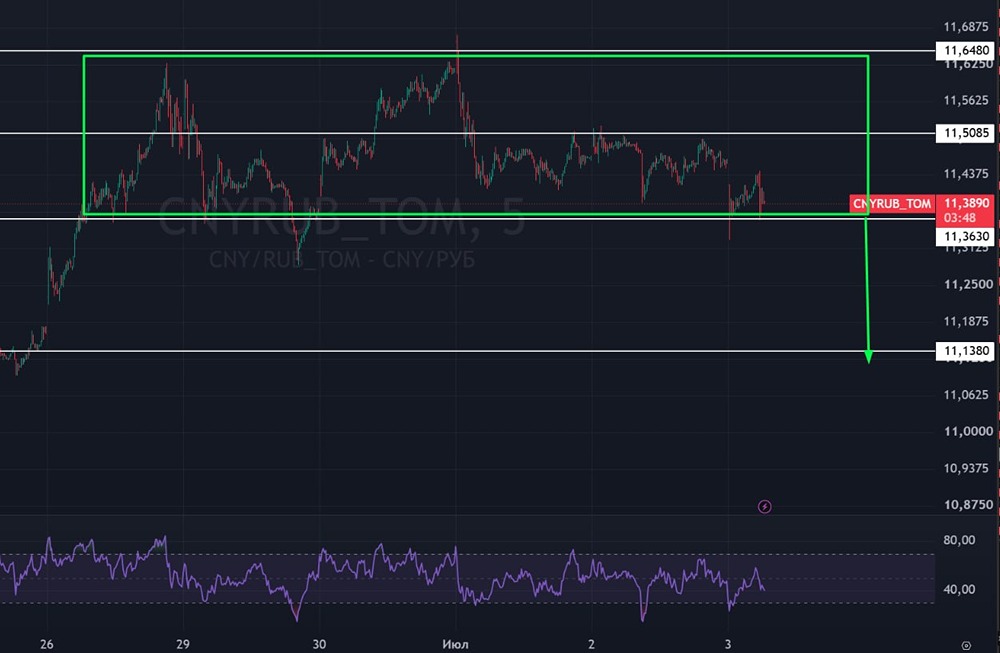Select the 11,5085 horizontal line label

tap(965, 133)
